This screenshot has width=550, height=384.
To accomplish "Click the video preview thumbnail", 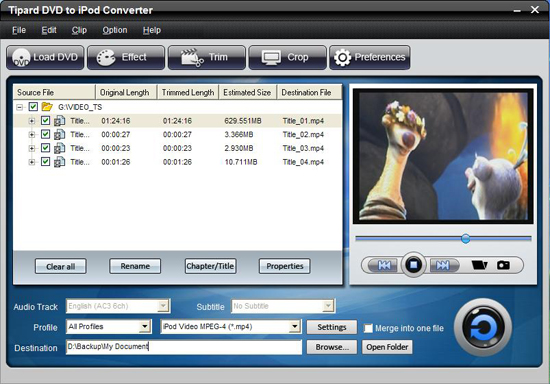I will pyautogui.click(x=443, y=156).
